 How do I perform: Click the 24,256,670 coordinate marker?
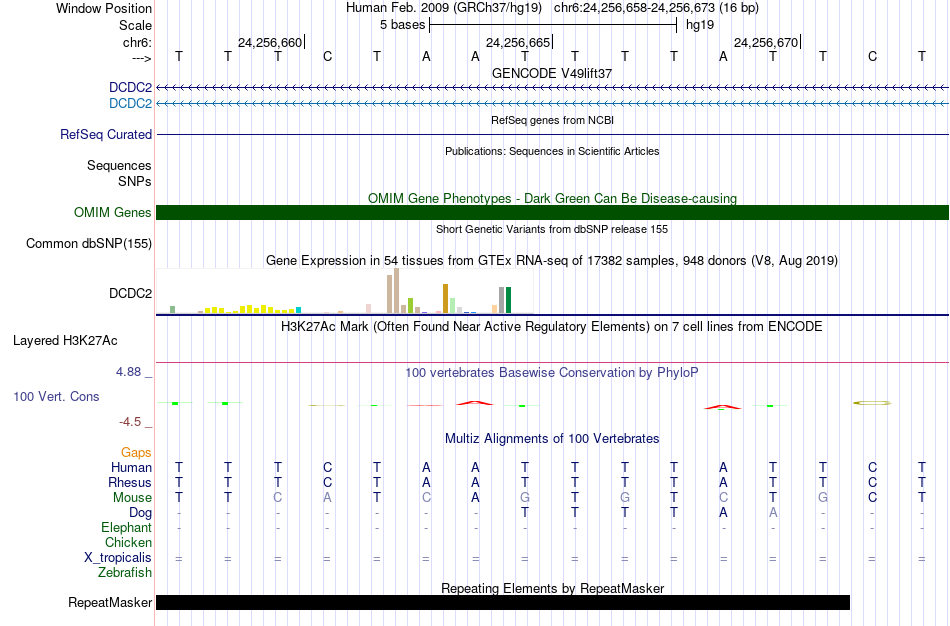766,42
